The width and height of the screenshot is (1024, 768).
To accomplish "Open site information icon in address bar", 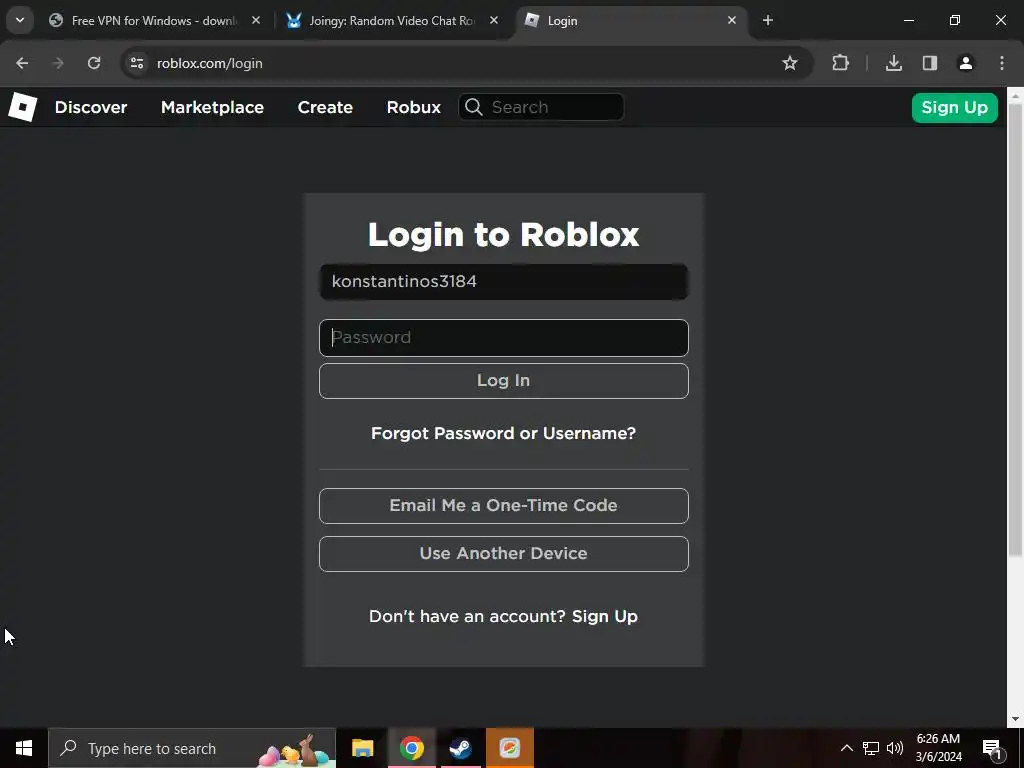I will (136, 63).
